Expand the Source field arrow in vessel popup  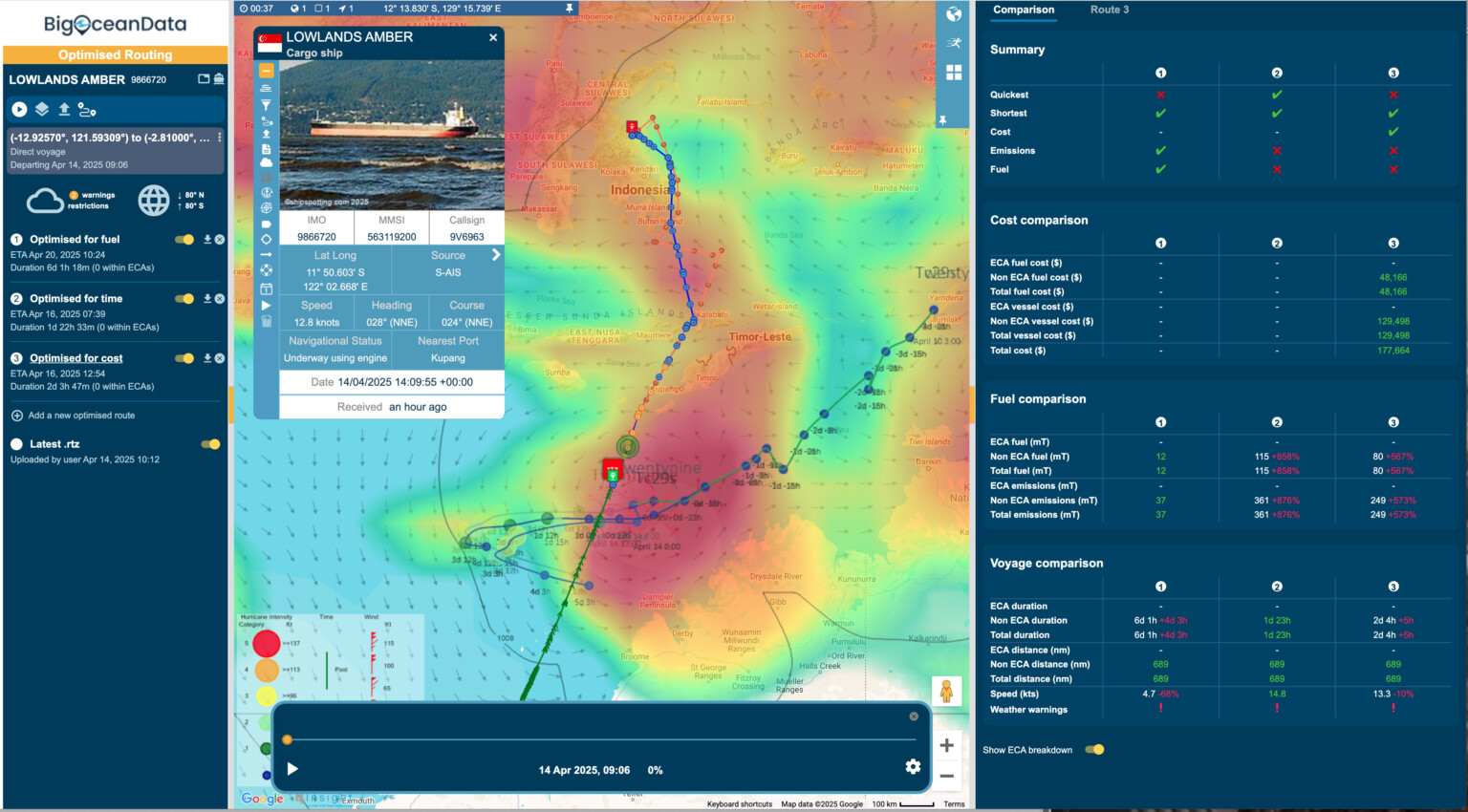(494, 255)
